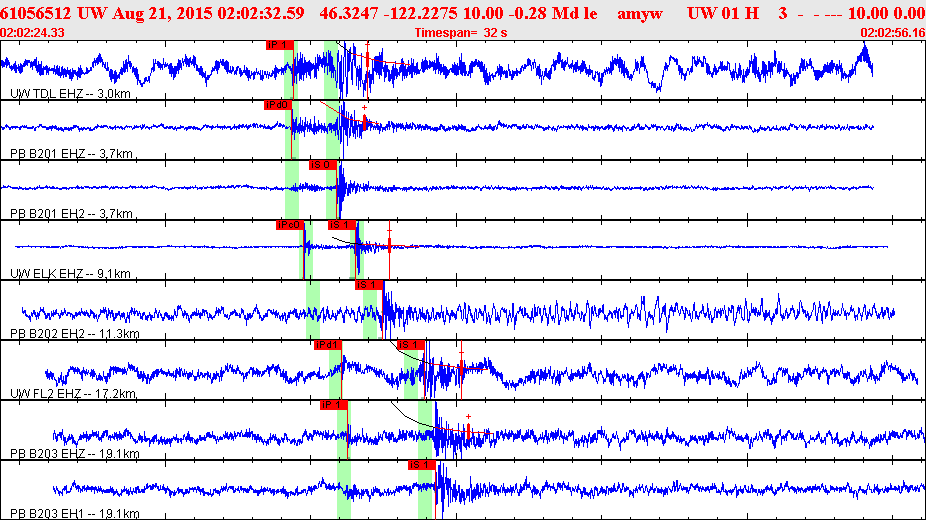
Task: Select the iS 1 pick flag on B203 EH1
Action: pos(422,465)
